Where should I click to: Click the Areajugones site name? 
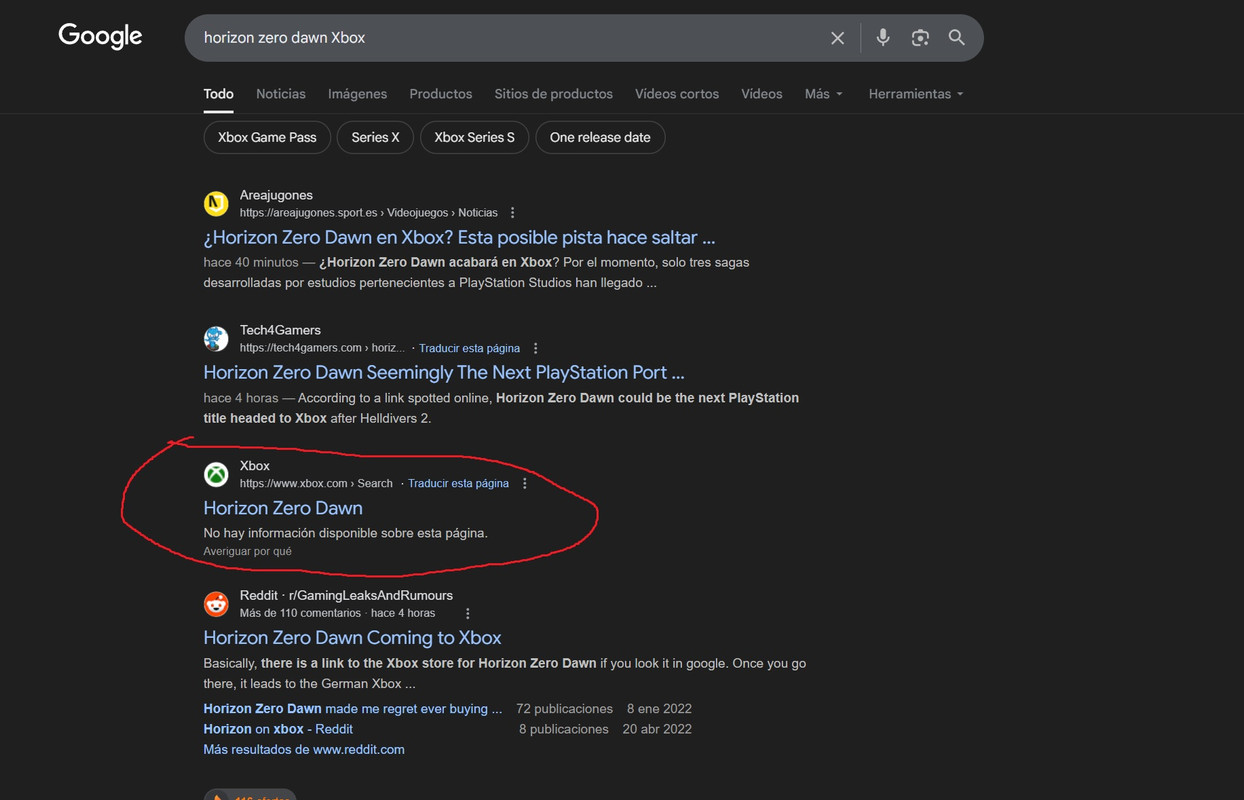276,196
